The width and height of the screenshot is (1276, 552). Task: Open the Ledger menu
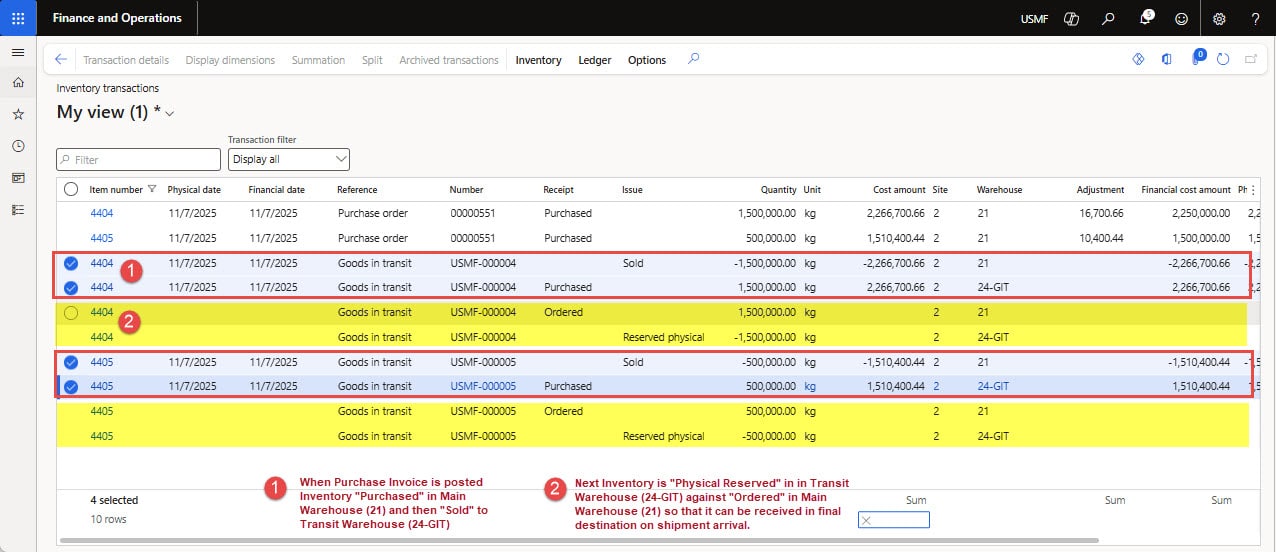click(x=595, y=60)
